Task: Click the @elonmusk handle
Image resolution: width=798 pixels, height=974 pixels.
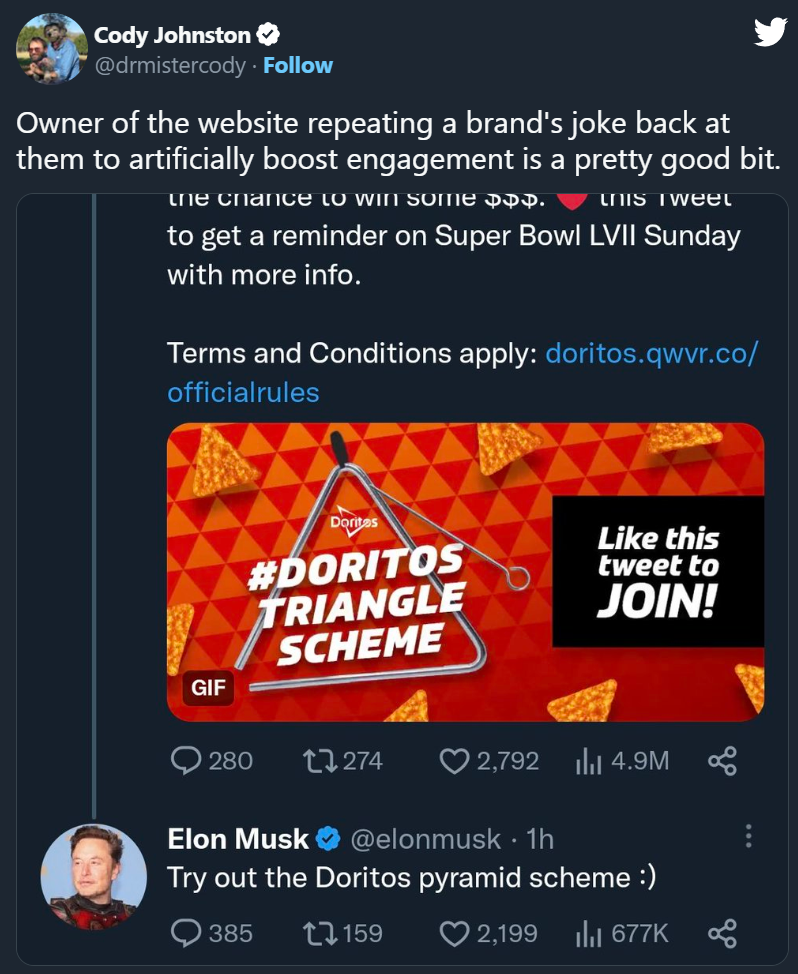Action: [x=424, y=839]
